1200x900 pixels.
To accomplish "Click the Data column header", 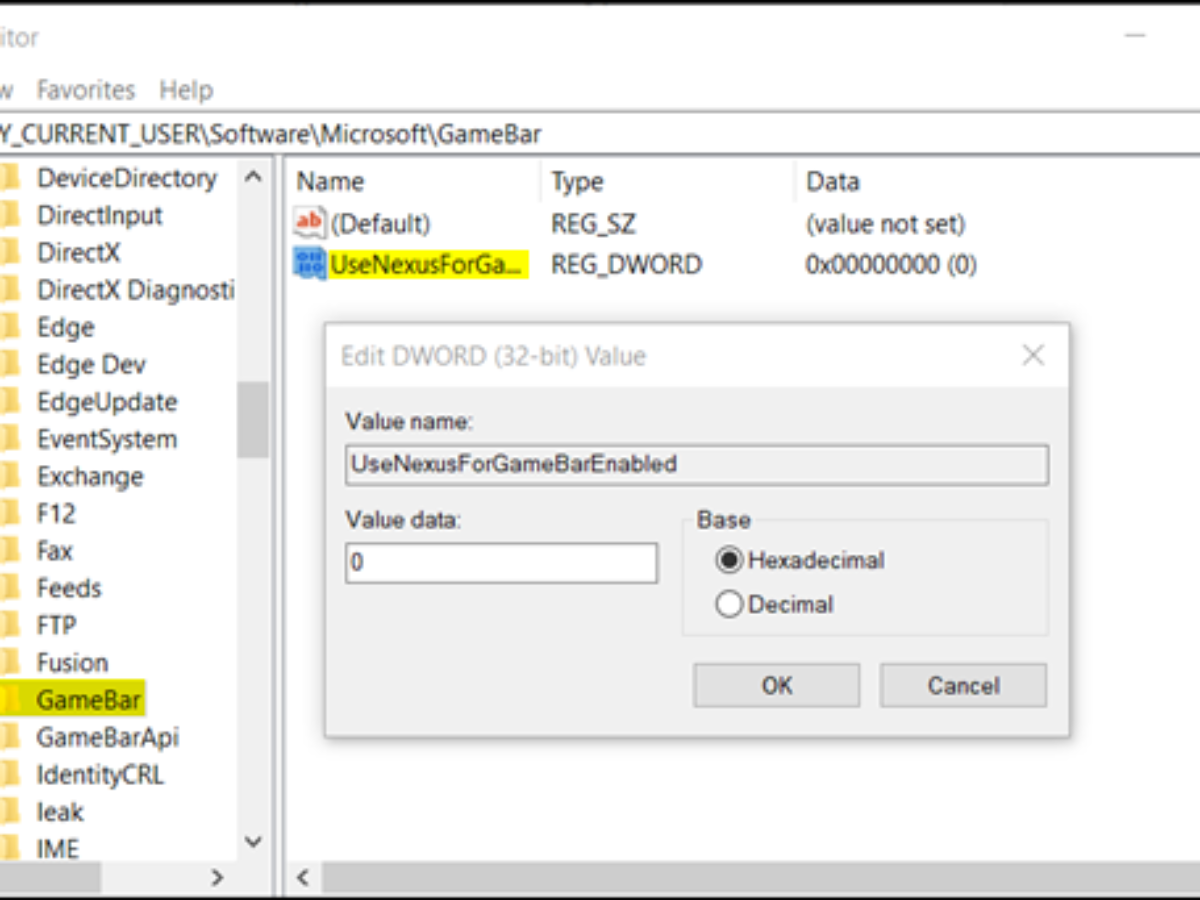I will click(833, 182).
